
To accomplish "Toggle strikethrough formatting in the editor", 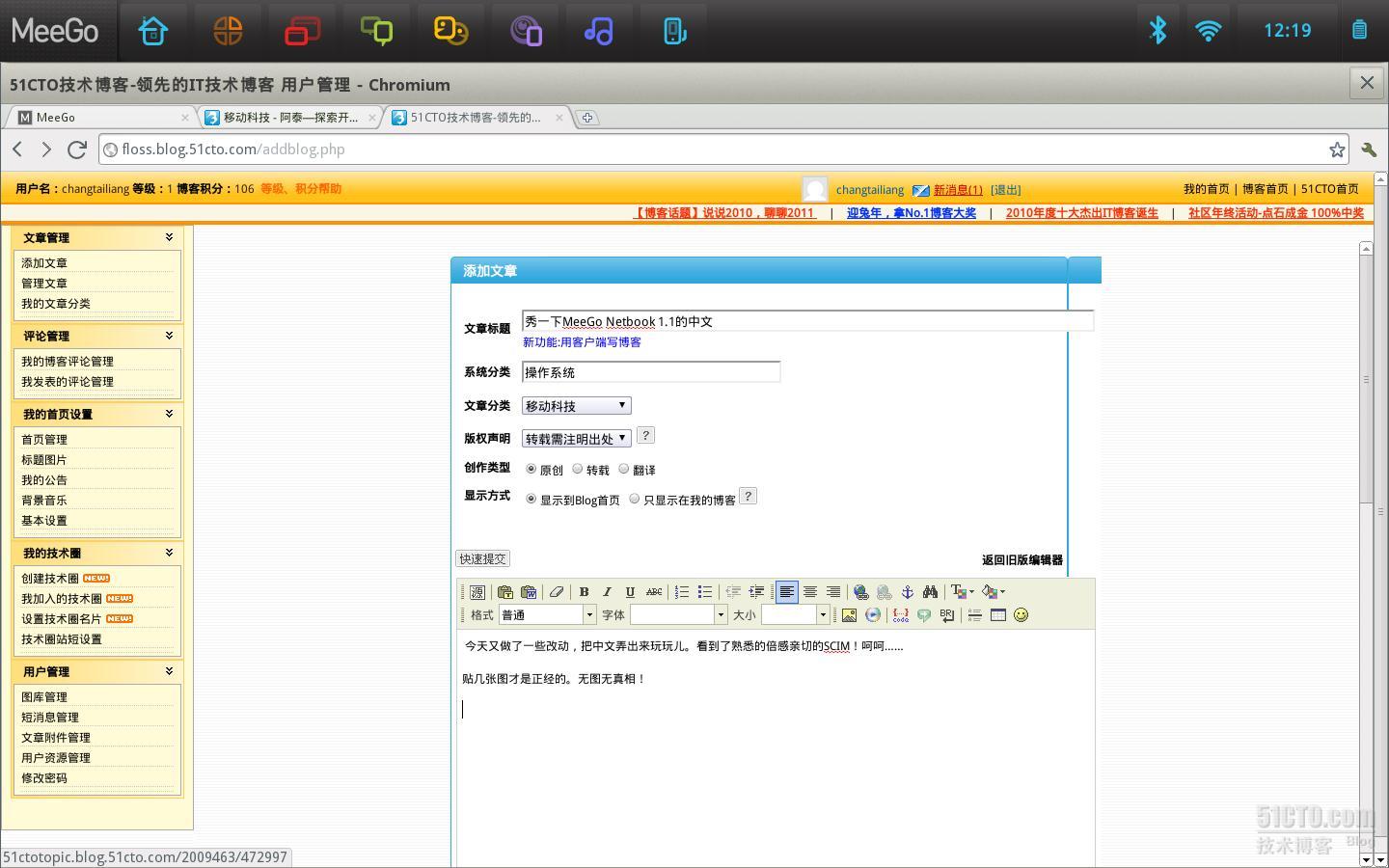I will [x=654, y=592].
